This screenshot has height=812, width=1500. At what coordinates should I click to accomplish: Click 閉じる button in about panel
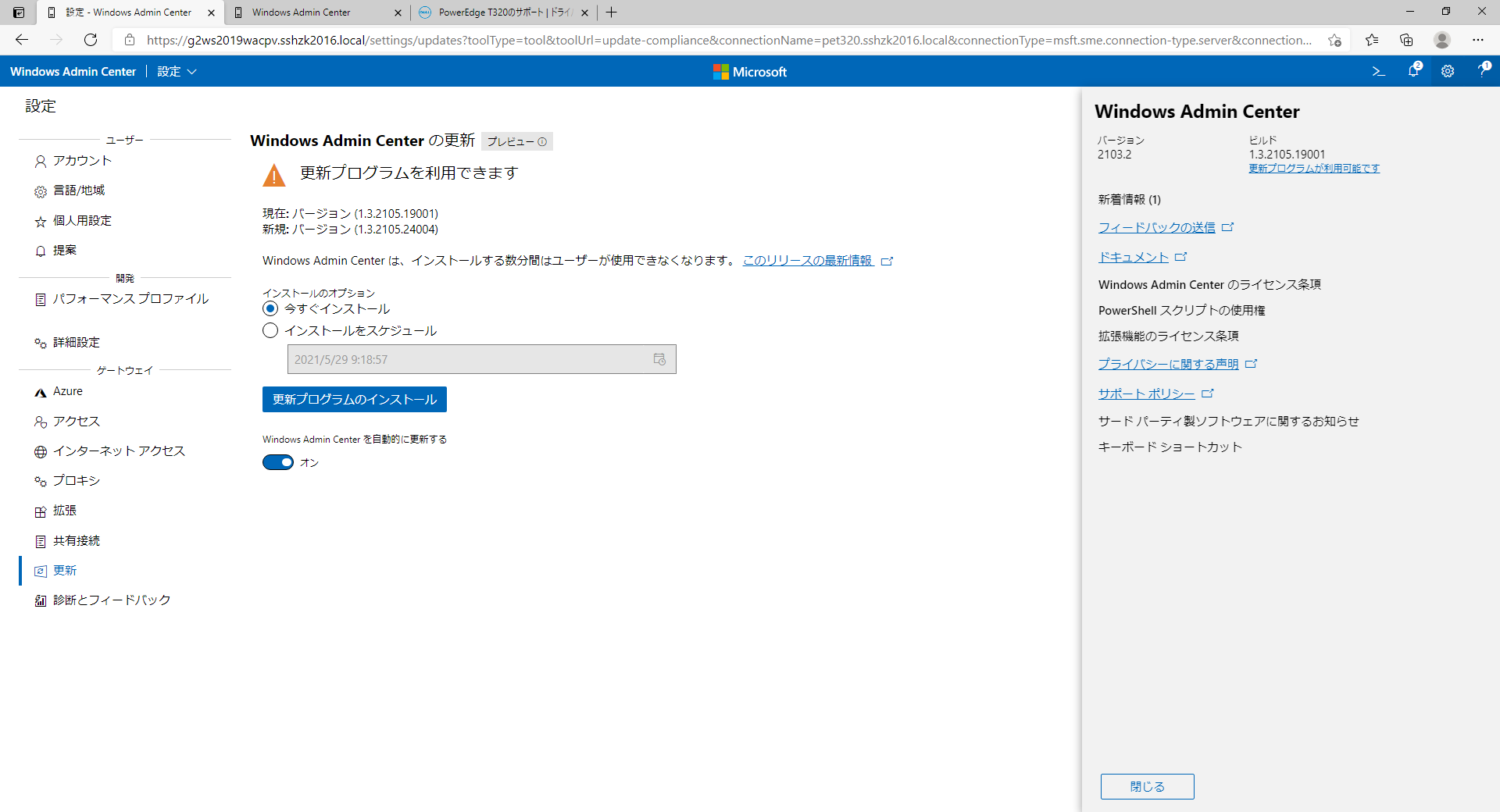[x=1148, y=787]
